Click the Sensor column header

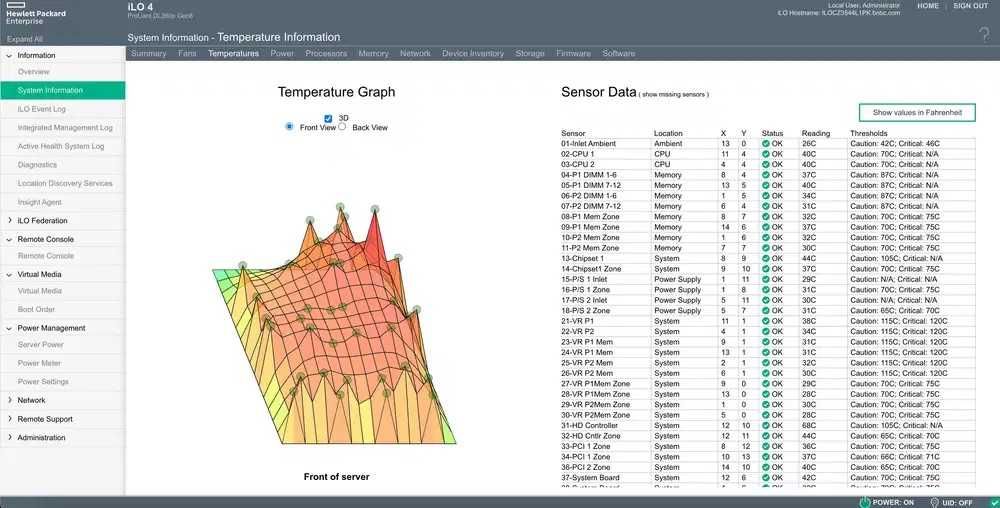click(573, 133)
